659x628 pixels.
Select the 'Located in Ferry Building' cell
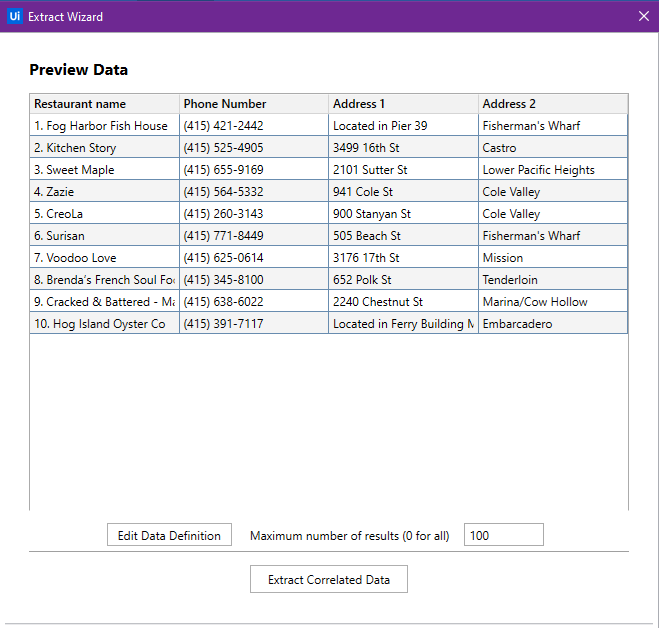pyautogui.click(x=403, y=324)
